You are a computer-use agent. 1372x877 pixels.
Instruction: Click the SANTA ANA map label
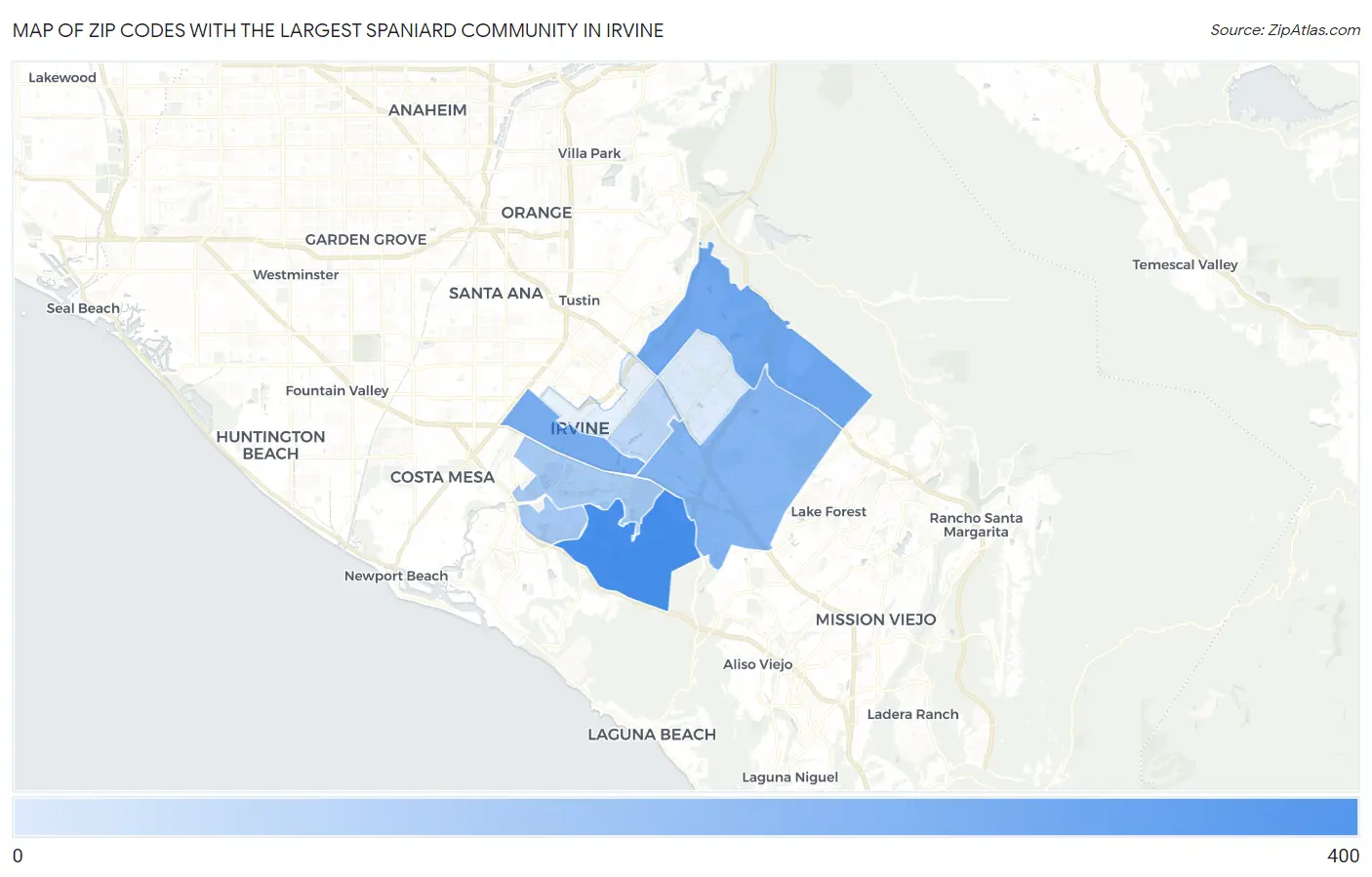[496, 293]
